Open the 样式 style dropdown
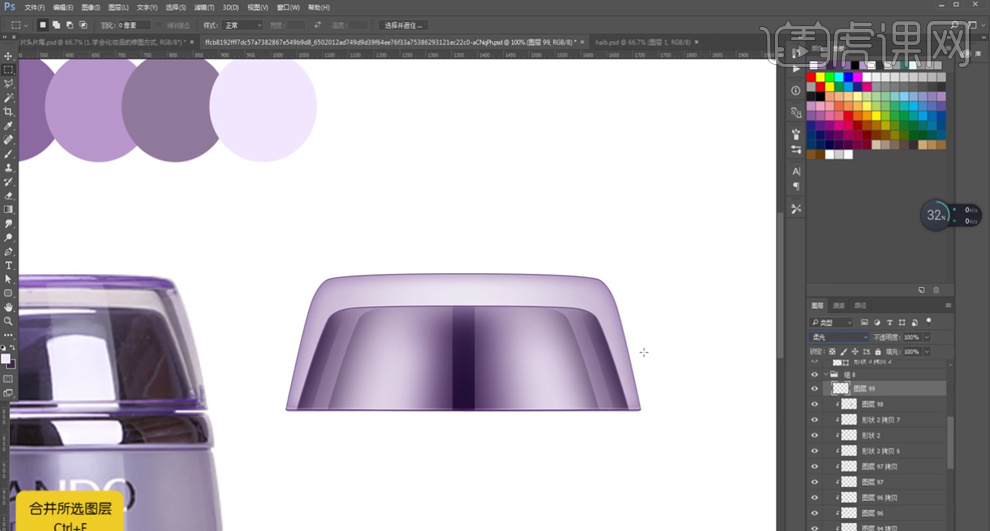Viewport: 990px width, 531px height. 245,25
